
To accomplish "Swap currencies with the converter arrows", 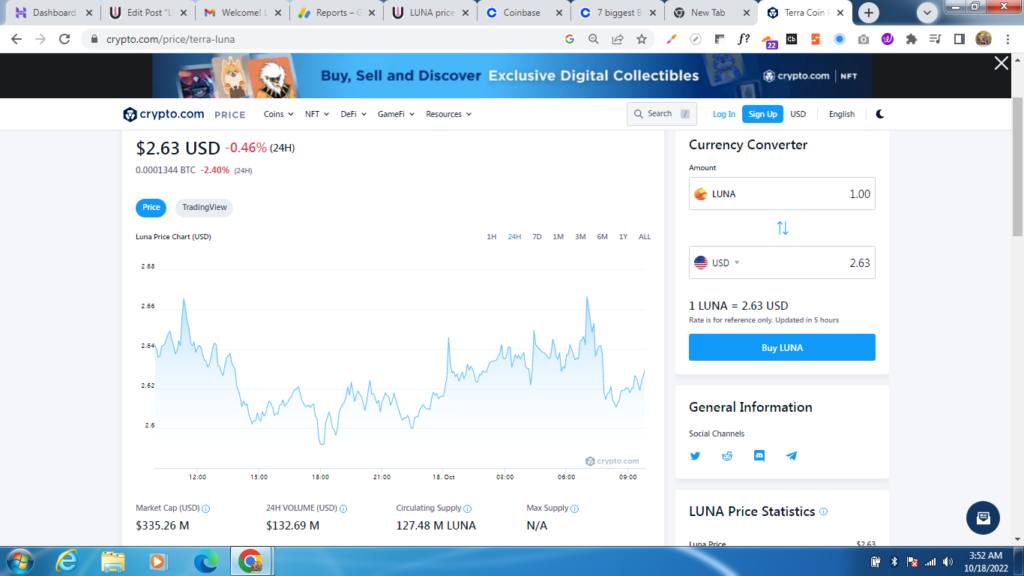I will point(782,228).
